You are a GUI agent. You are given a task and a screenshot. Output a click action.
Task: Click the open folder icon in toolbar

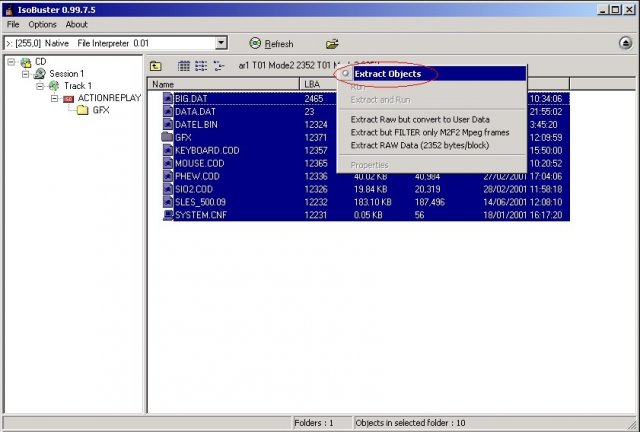coord(332,44)
